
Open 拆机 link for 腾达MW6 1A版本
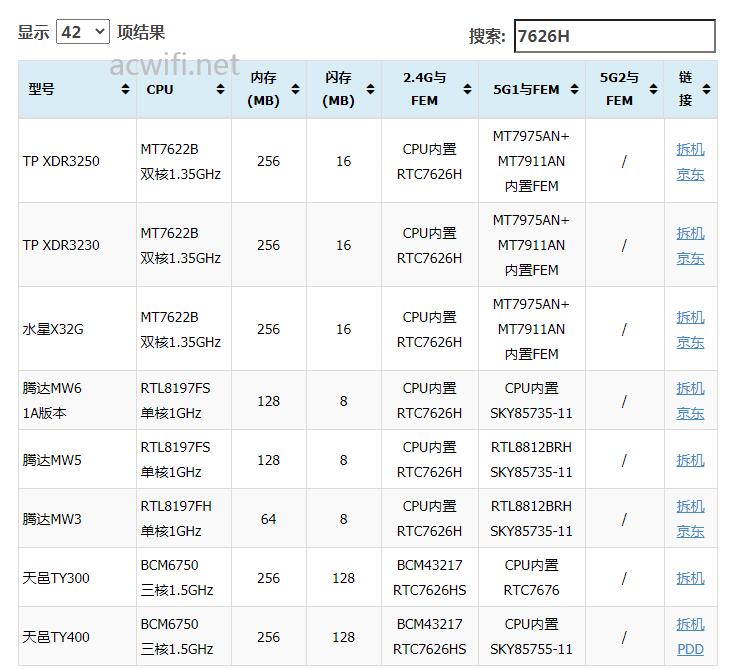pos(690,388)
